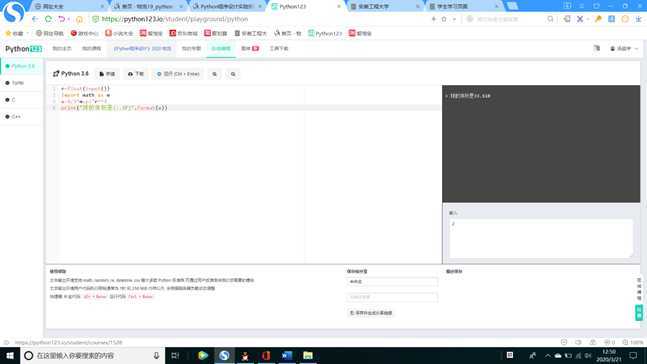Image resolution: width=647 pixels, height=364 pixels.
Task: Click the save-and-generate link button
Action: point(371,313)
